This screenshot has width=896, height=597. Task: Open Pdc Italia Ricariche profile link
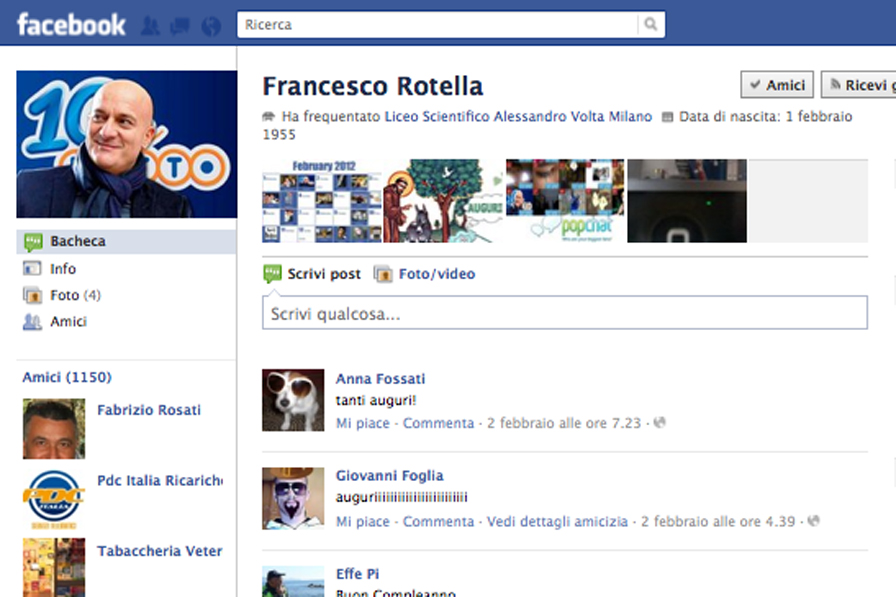[160, 480]
